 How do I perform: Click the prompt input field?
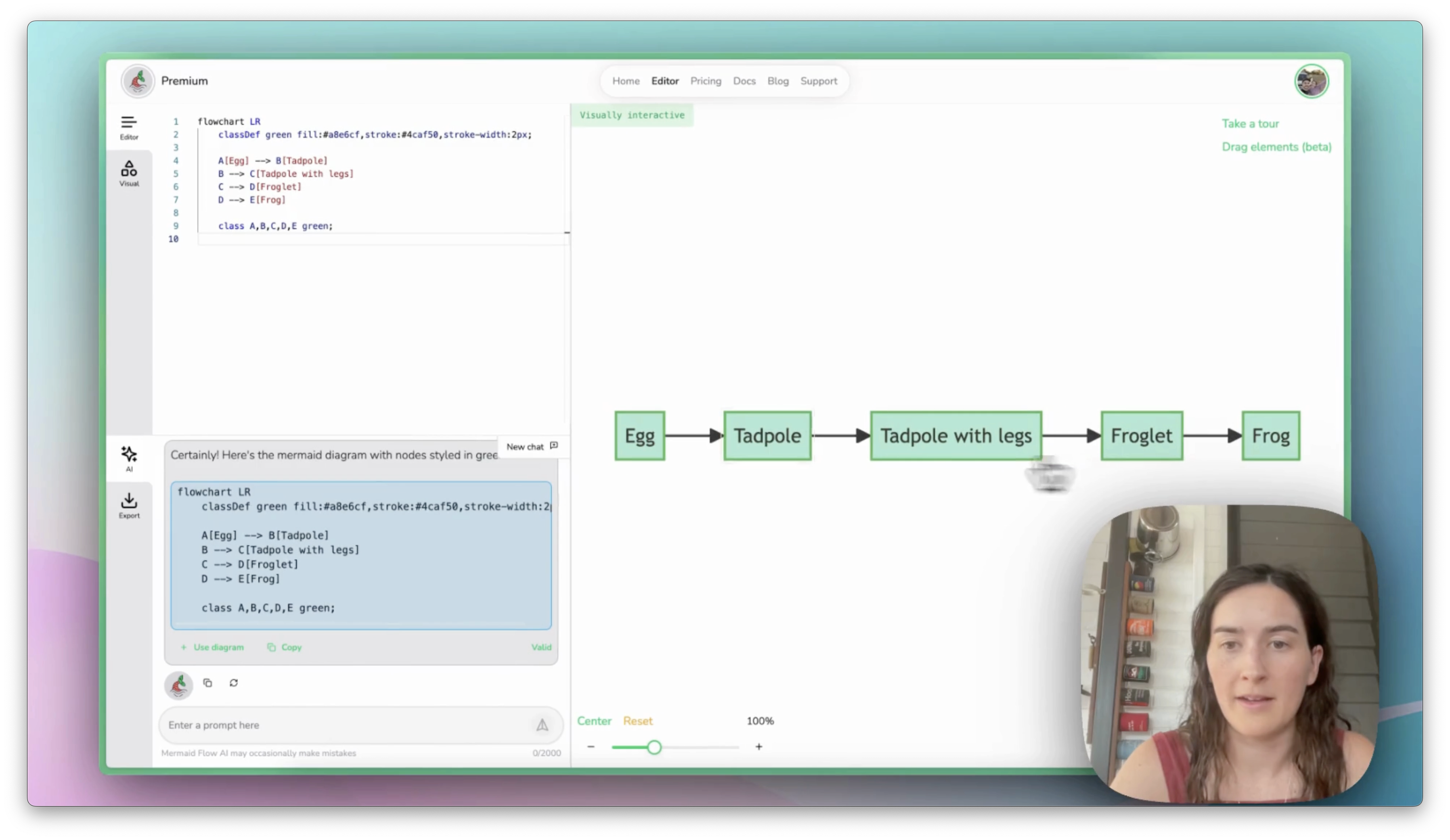(x=345, y=725)
